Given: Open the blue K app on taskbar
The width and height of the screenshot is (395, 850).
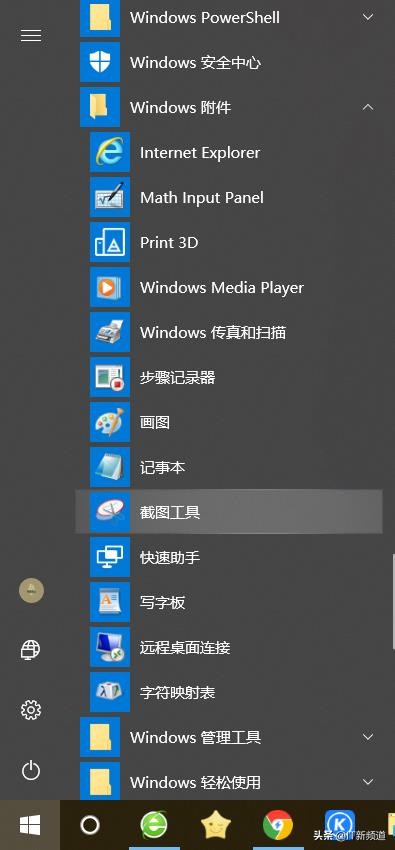Looking at the screenshot, I should [x=340, y=824].
